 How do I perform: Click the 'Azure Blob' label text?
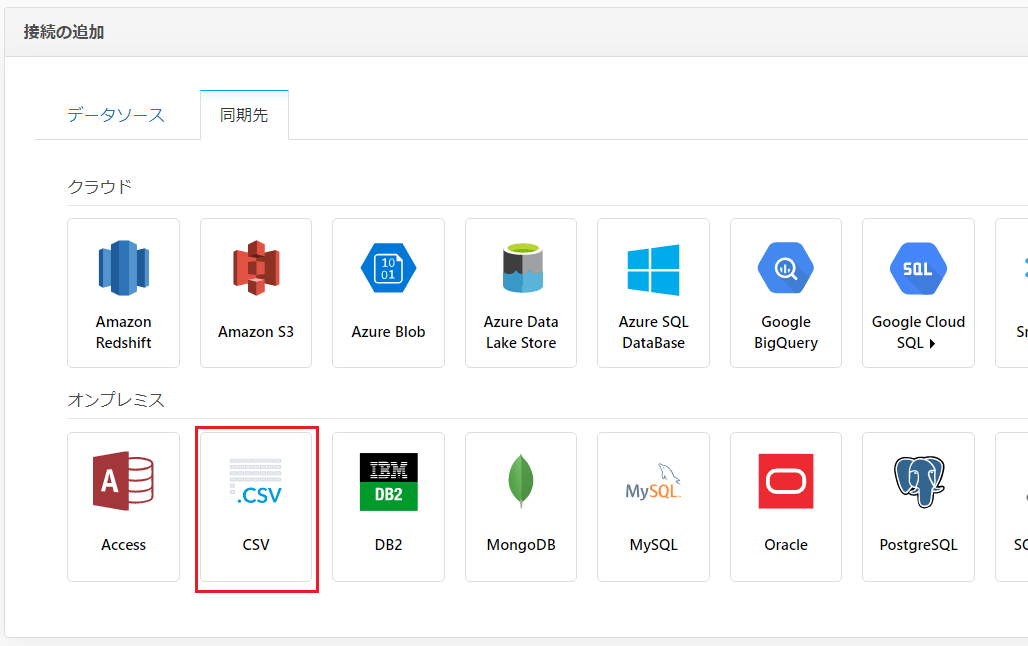coord(388,332)
